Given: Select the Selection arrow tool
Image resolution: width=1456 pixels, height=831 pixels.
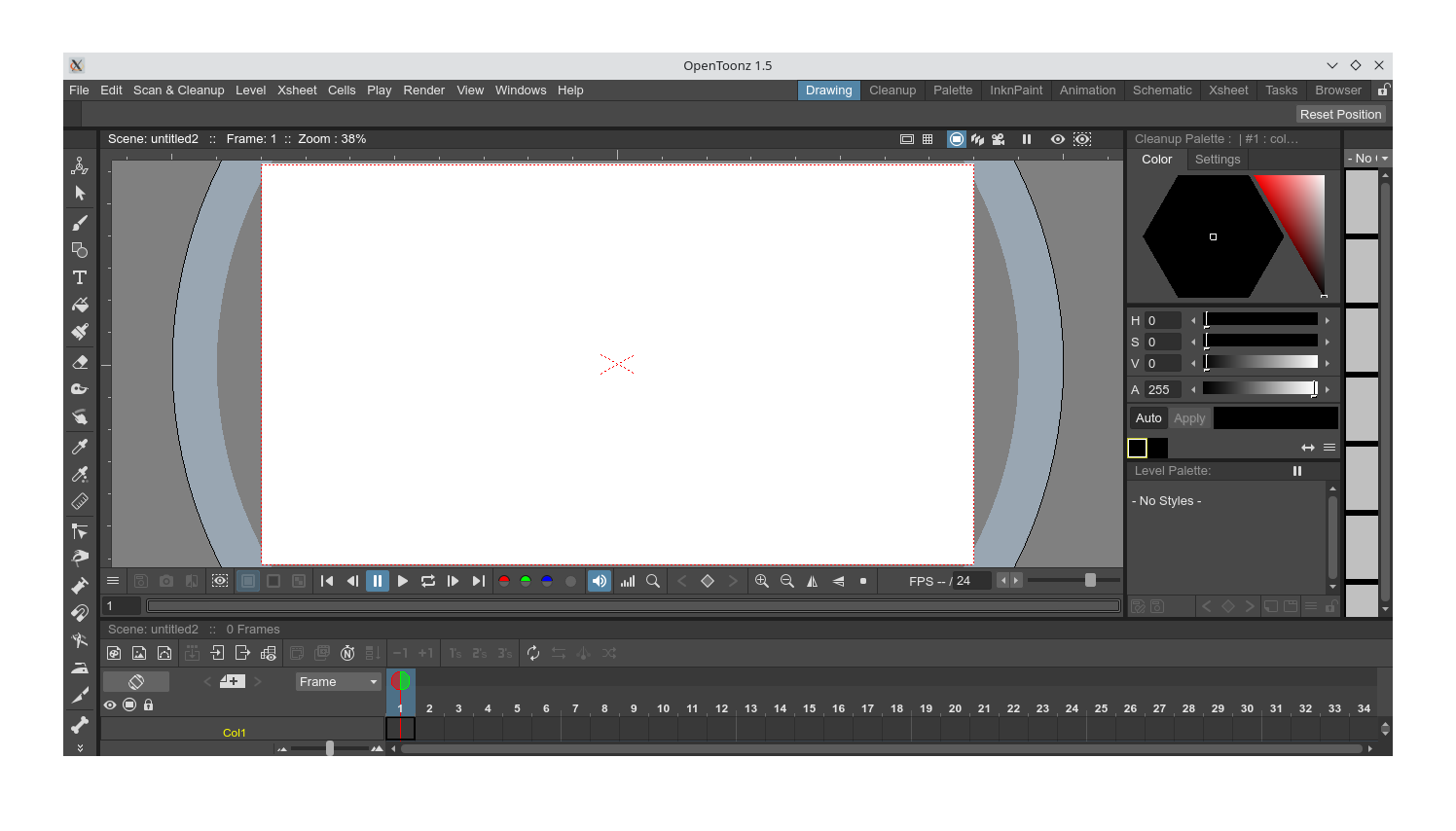Looking at the screenshot, I should coord(80,194).
